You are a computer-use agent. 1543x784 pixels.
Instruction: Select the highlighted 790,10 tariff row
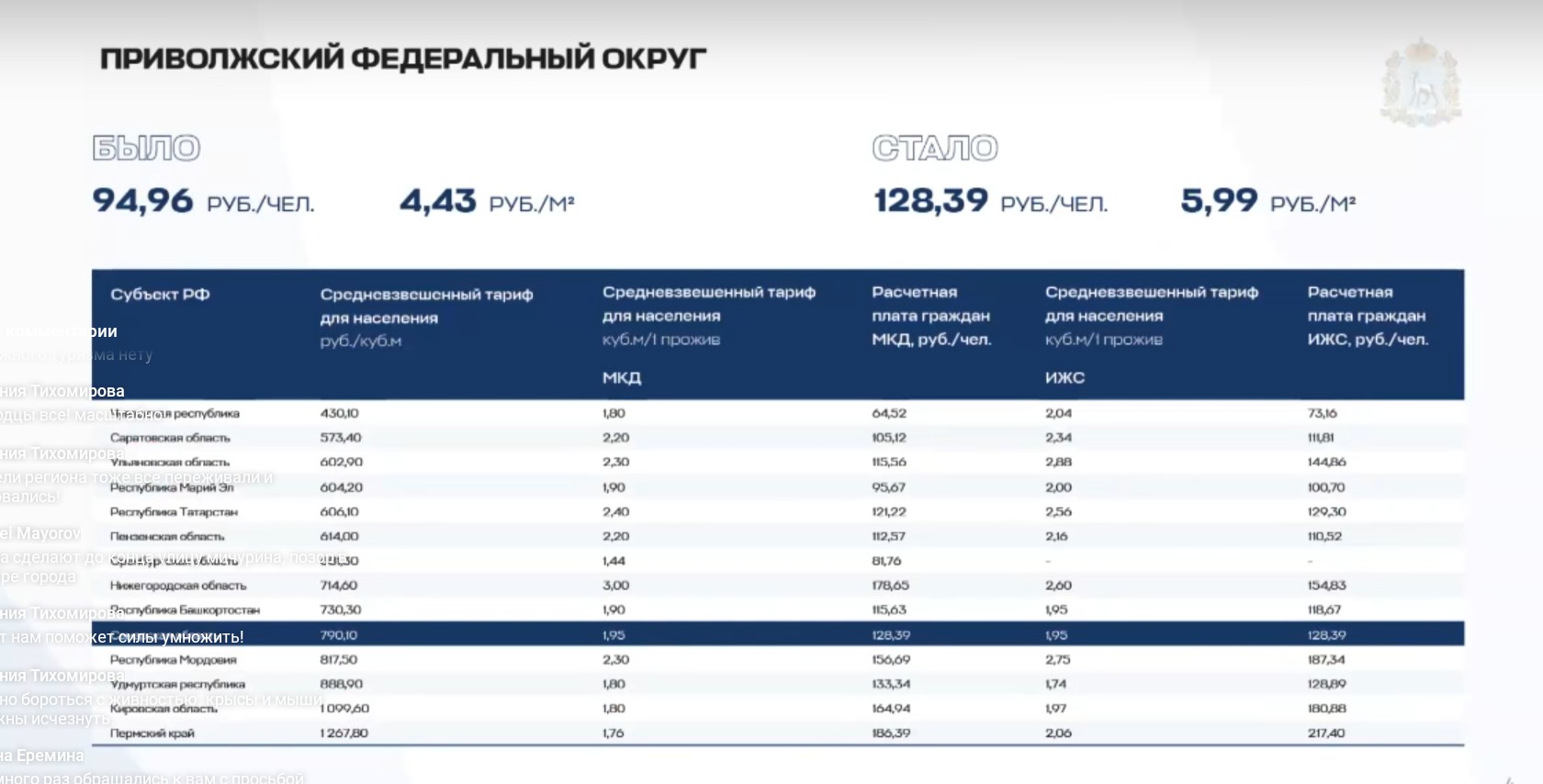coord(777,634)
